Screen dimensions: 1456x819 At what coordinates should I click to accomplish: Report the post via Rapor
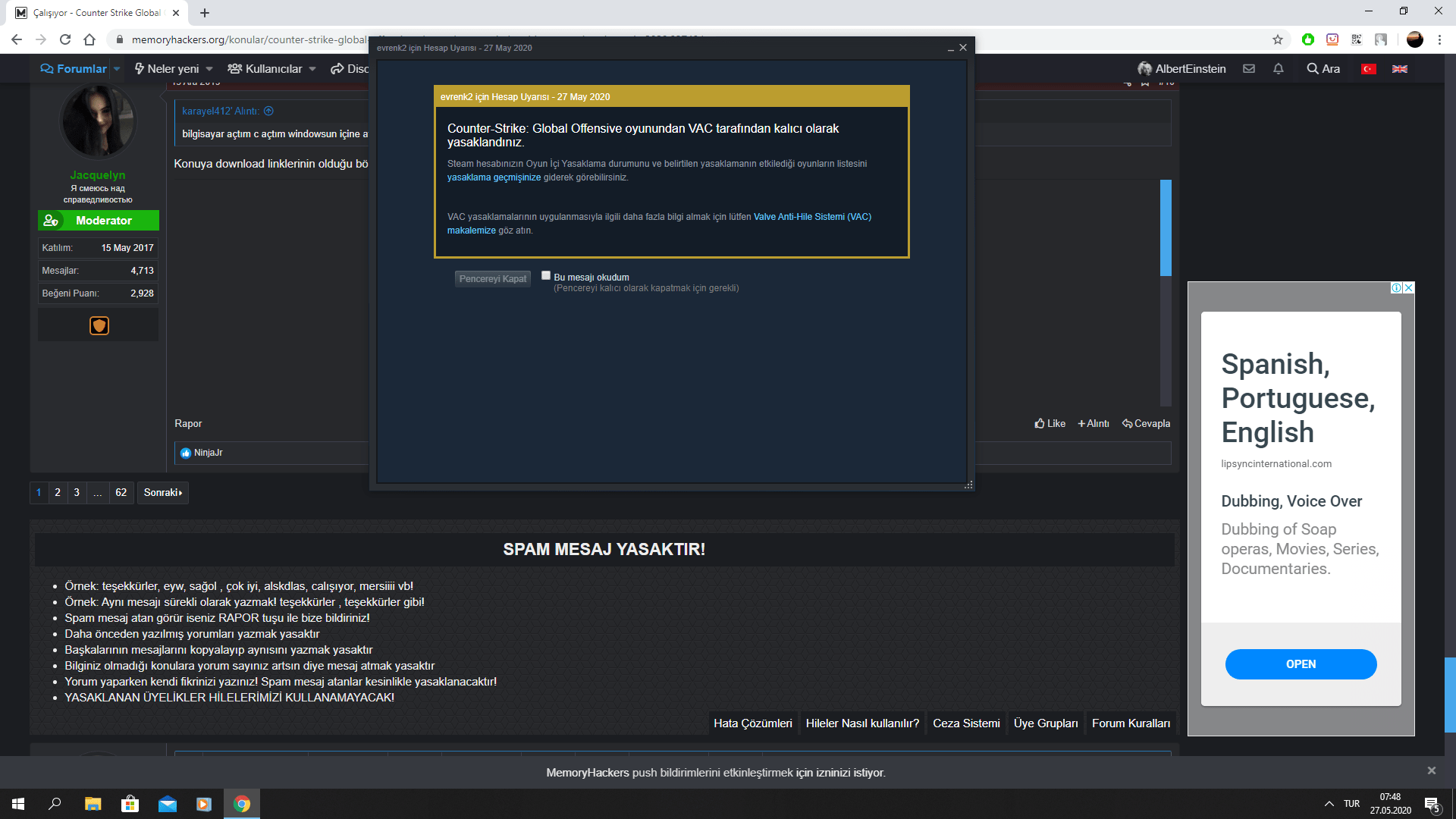coord(188,424)
